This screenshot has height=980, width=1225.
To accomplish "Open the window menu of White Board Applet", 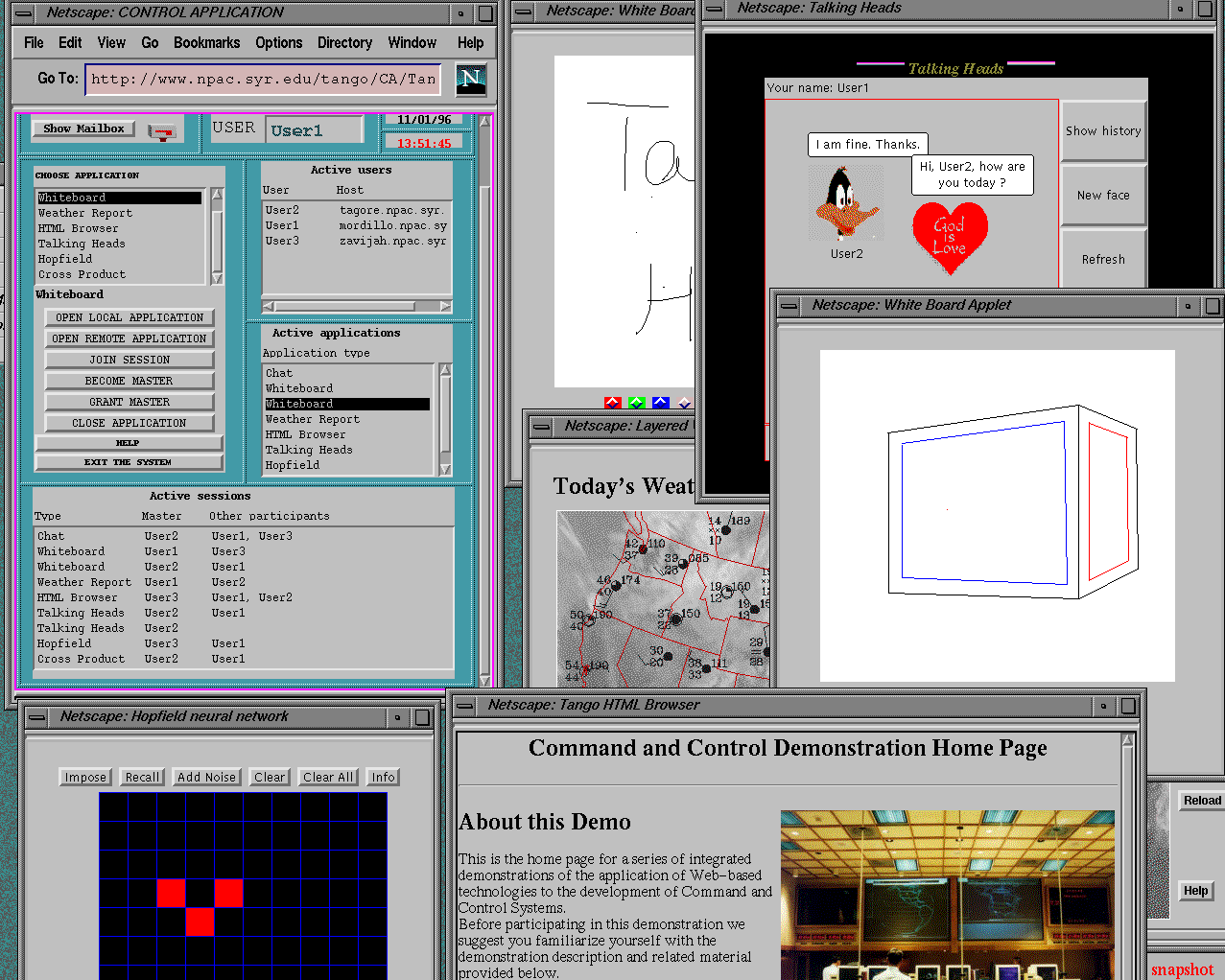I will click(x=789, y=306).
